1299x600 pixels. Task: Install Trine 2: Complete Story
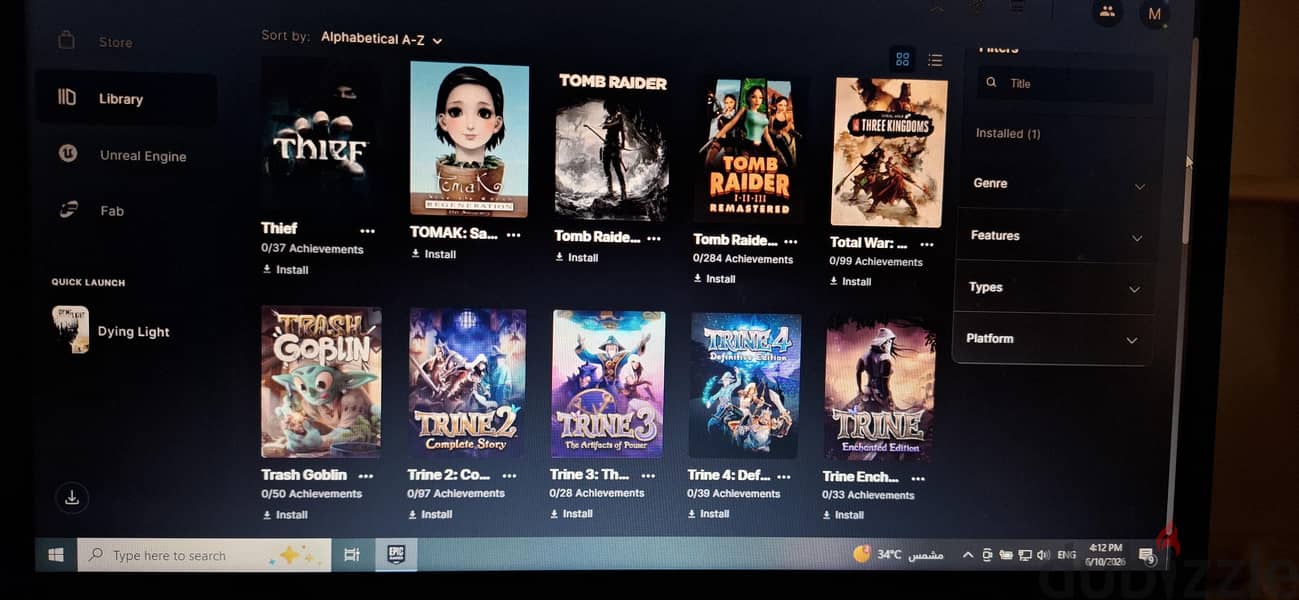[431, 514]
